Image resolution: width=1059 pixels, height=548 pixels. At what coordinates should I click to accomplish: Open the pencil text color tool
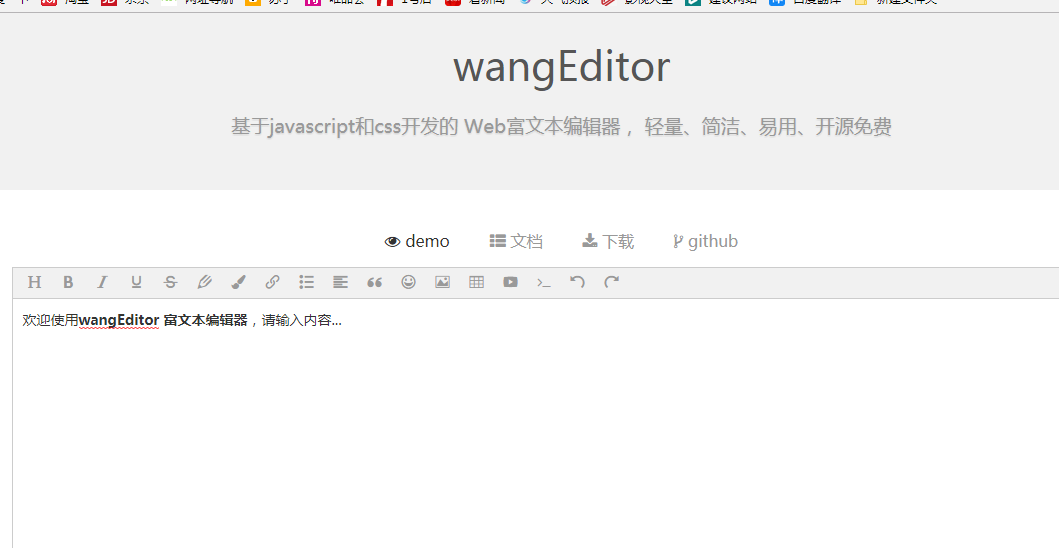coord(204,282)
